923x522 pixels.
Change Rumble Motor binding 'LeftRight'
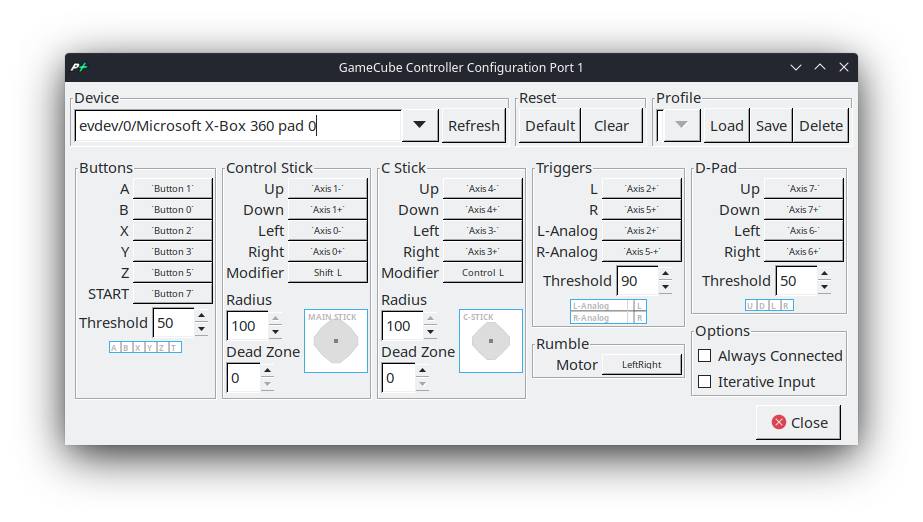641,364
